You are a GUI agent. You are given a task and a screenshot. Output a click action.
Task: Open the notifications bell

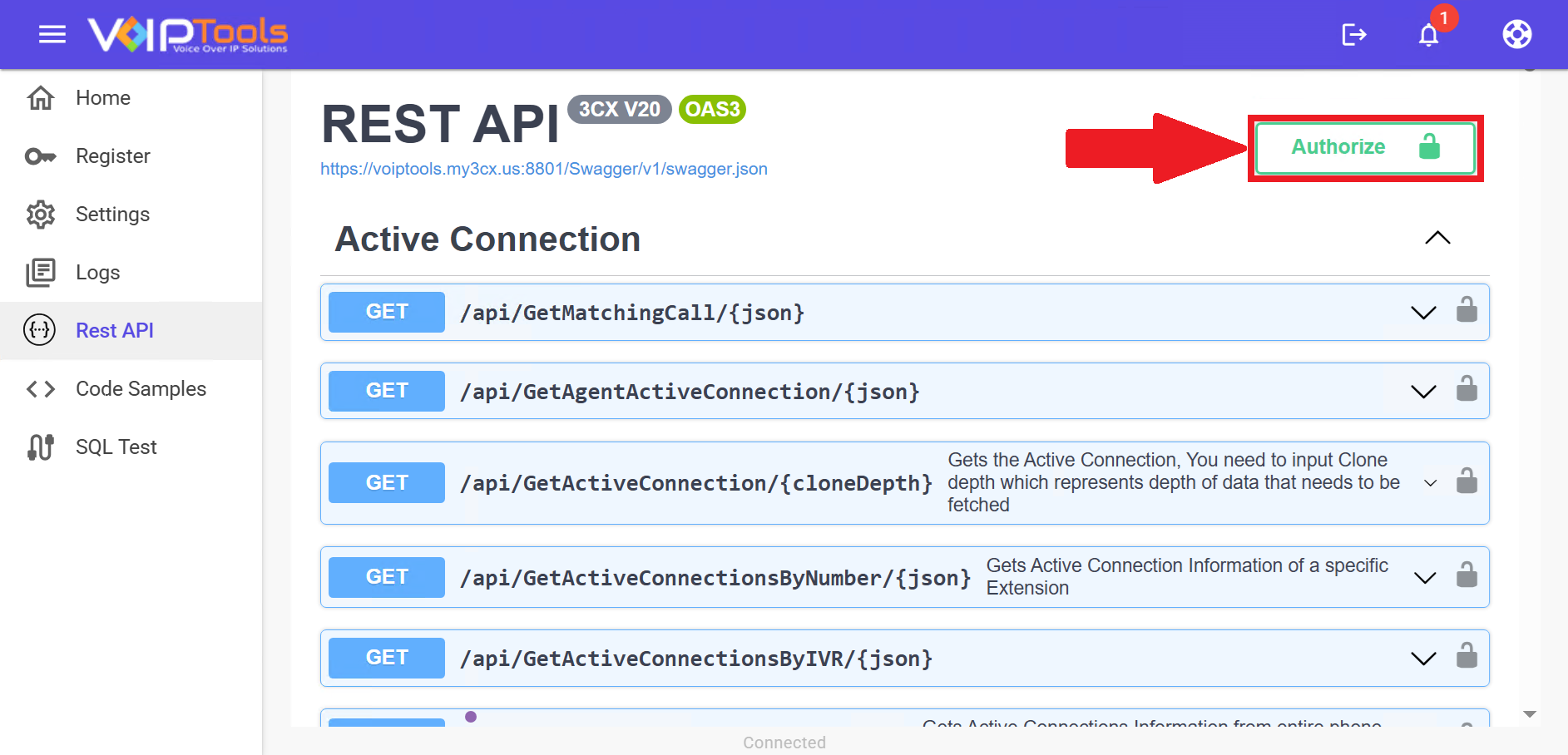pos(1428,35)
